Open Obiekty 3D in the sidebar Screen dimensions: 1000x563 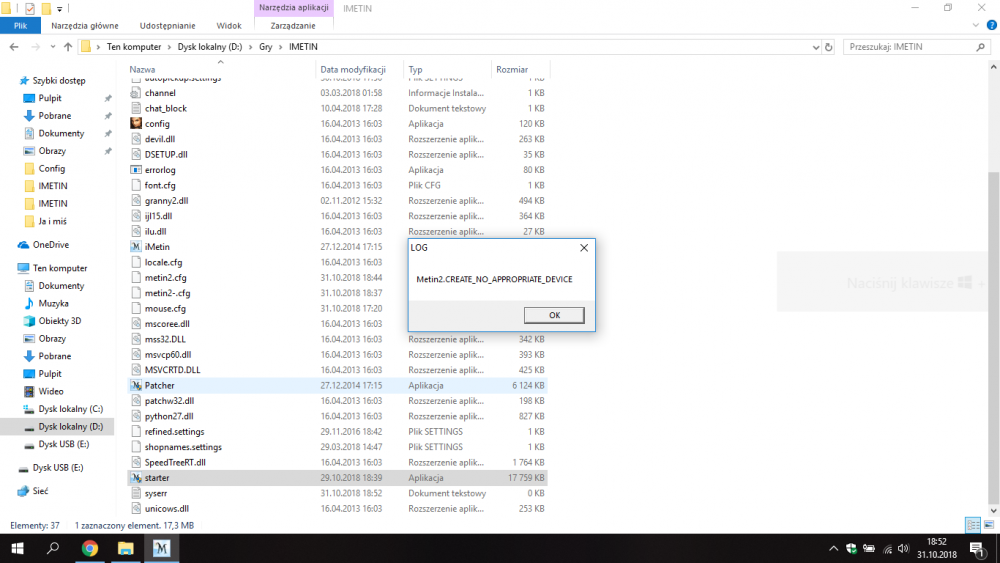[x=59, y=321]
